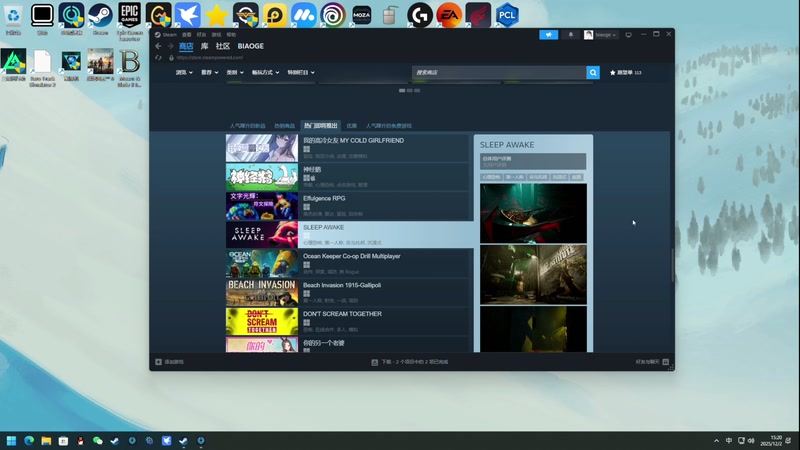Image resolution: width=800 pixels, height=450 pixels.
Task: Open the Effulgence RPG game row
Action: click(x=347, y=206)
